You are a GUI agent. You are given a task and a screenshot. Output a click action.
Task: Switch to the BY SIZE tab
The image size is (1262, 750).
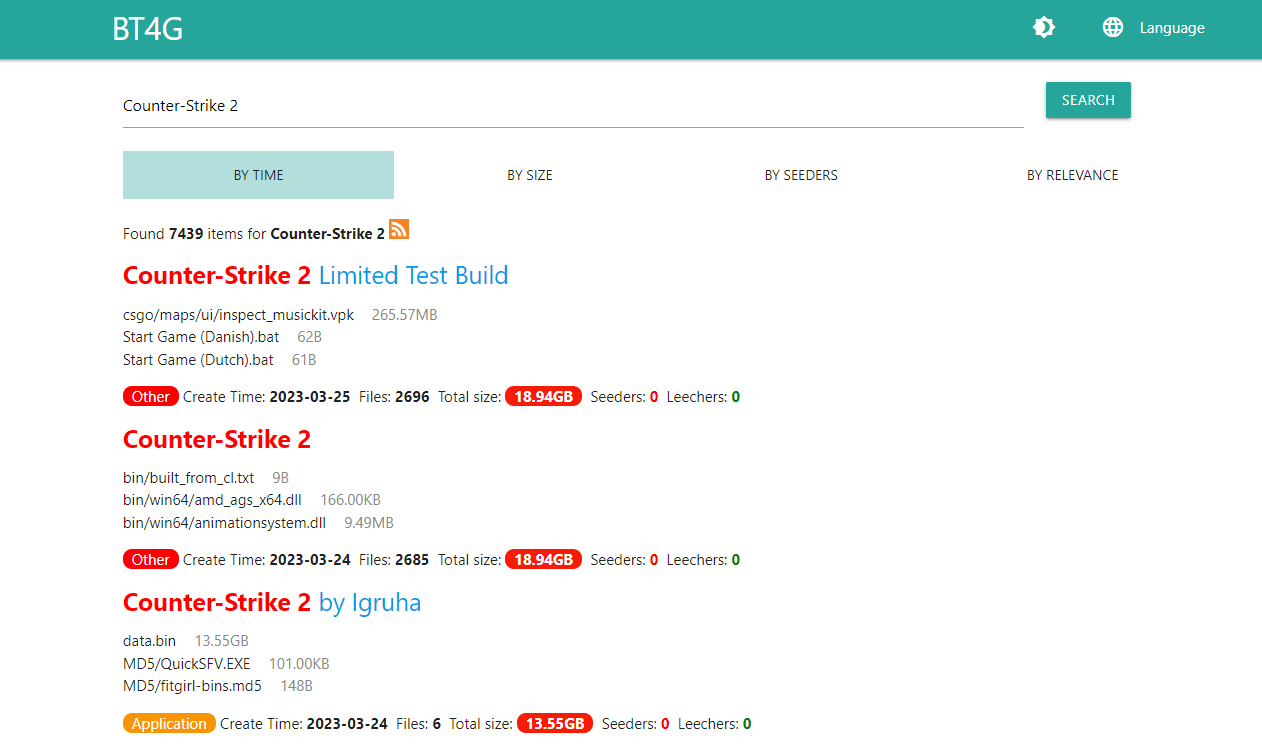click(x=530, y=175)
